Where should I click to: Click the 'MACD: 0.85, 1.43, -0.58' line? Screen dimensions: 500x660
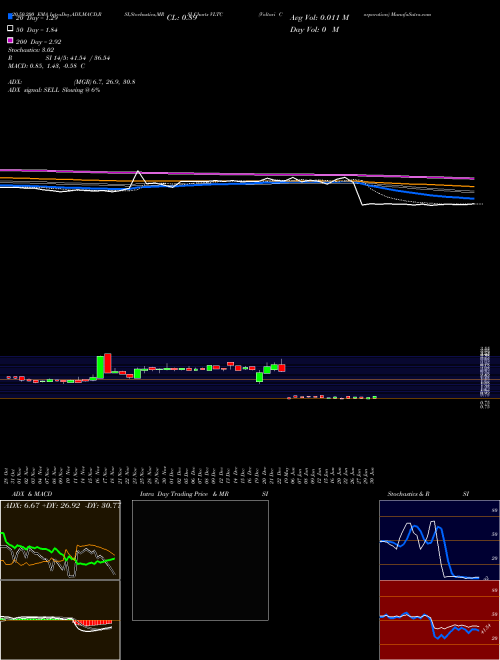tap(46, 66)
